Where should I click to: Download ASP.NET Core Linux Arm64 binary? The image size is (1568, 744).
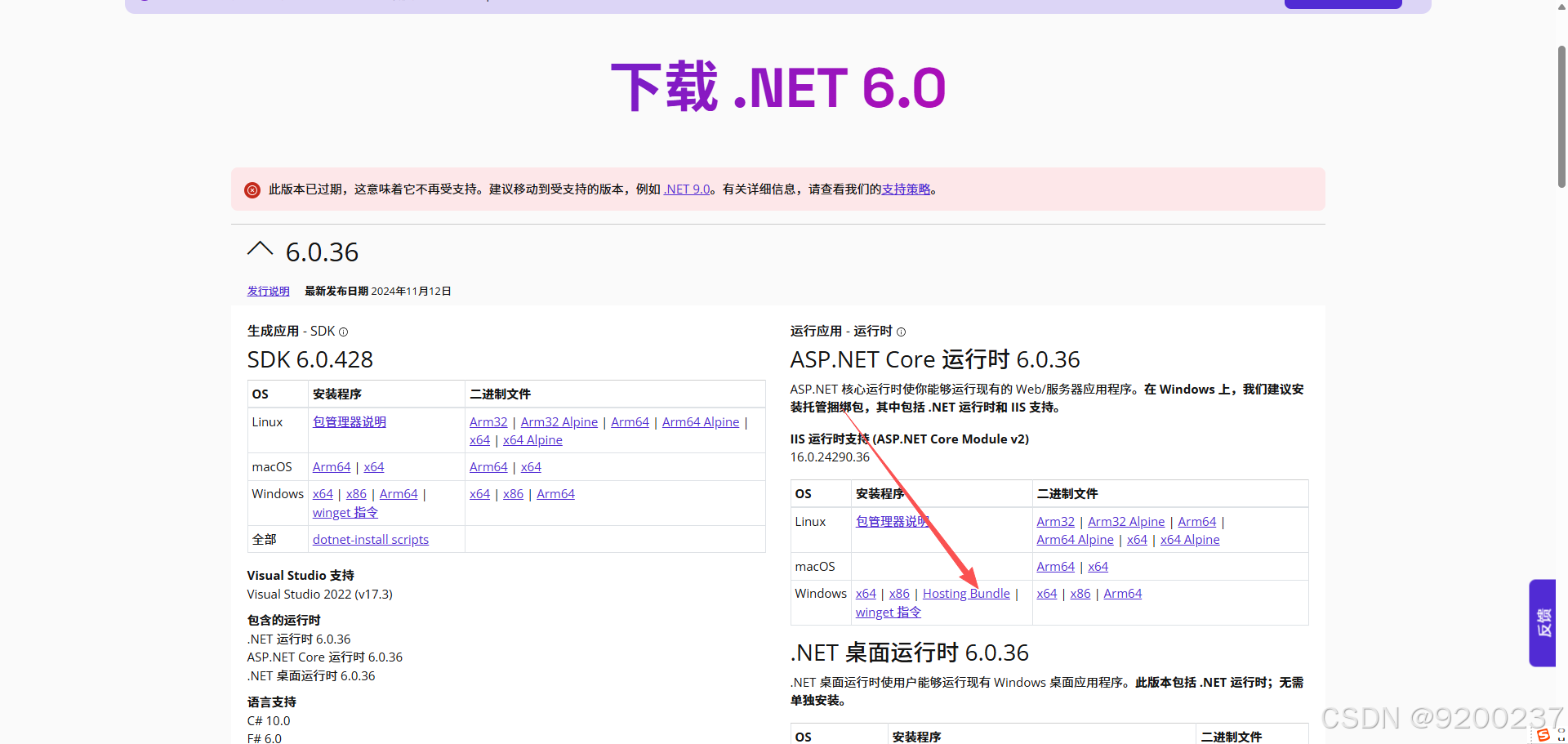1196,521
